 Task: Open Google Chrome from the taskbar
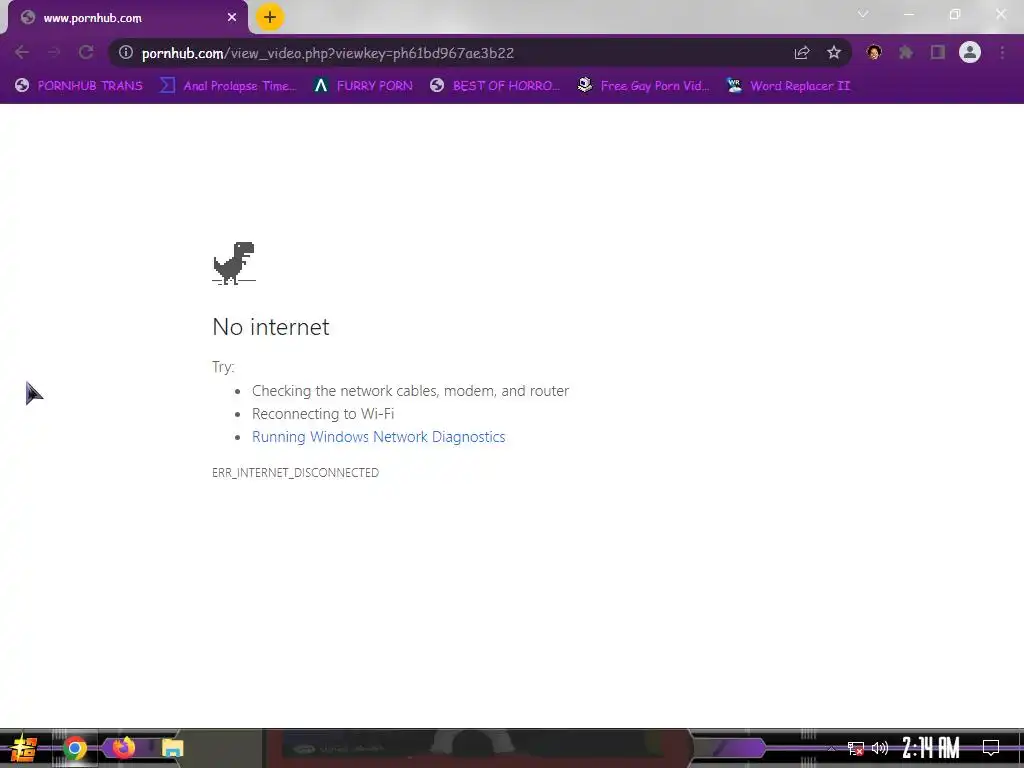point(75,748)
